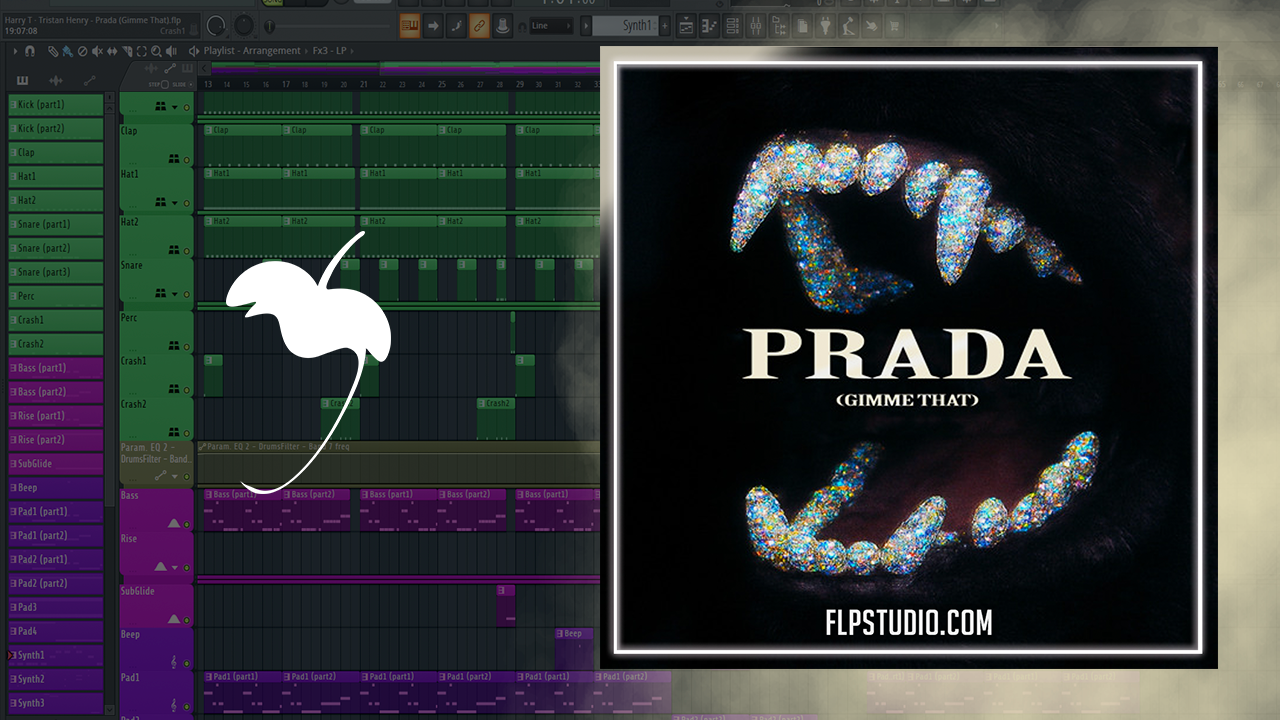Open the Fx3 - LP breadcrumb menu

pyautogui.click(x=330, y=51)
